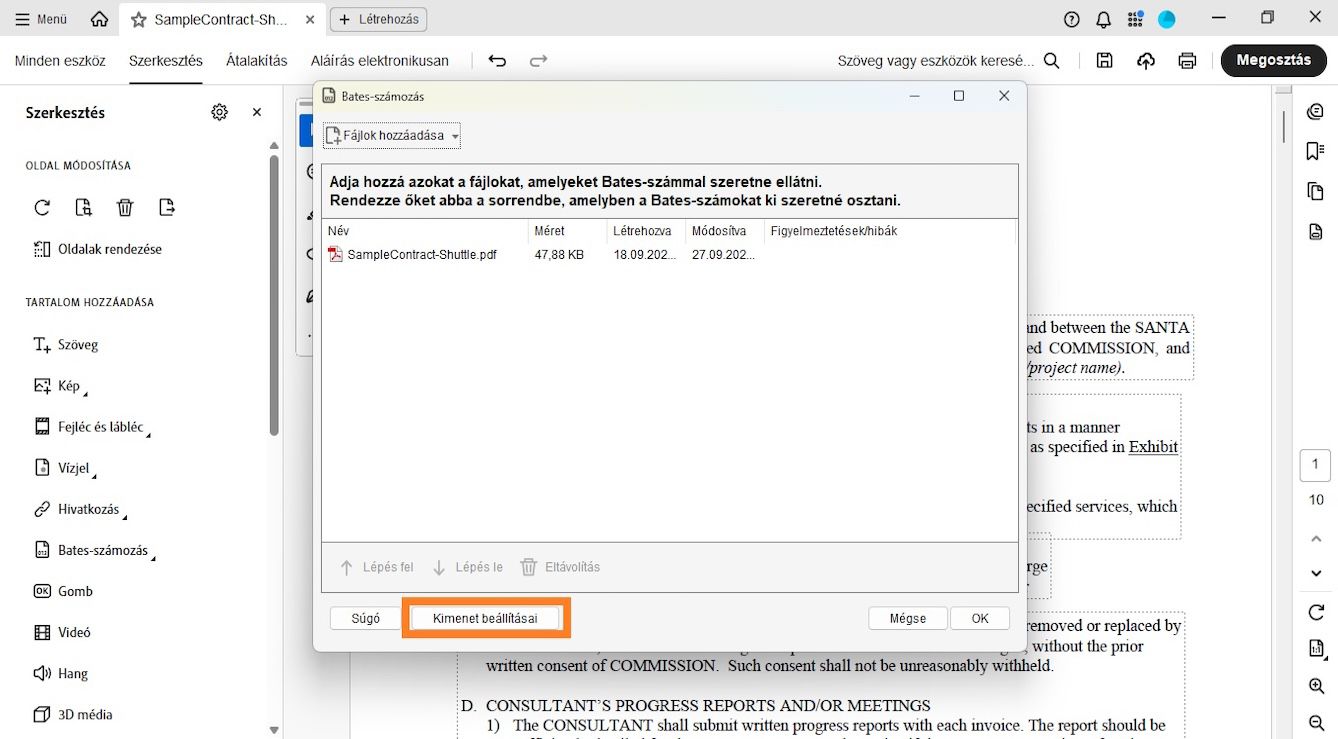
Task: Sort files by the Név column header
Action: [426, 231]
